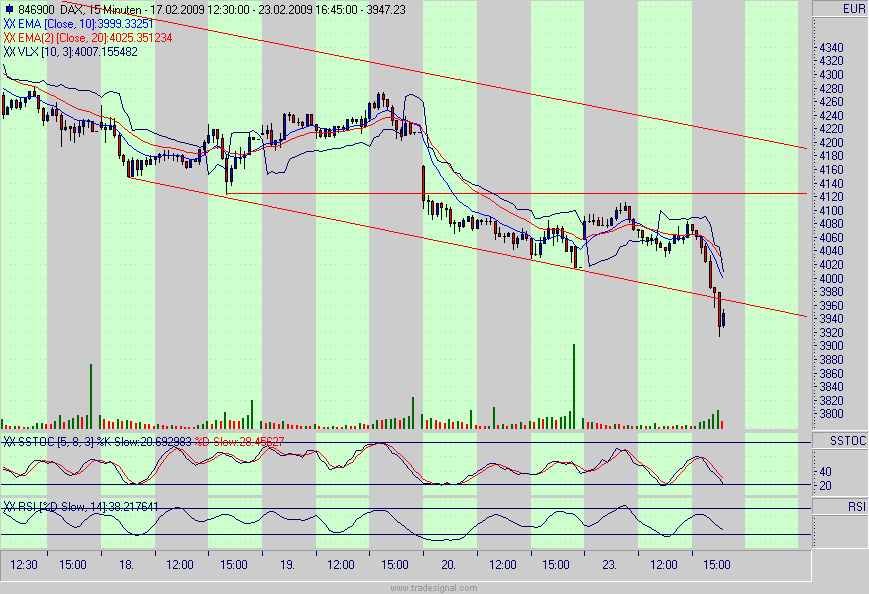Image resolution: width=869 pixels, height=594 pixels.
Task: Select the 18. date label on the time axis
Action: (125, 564)
